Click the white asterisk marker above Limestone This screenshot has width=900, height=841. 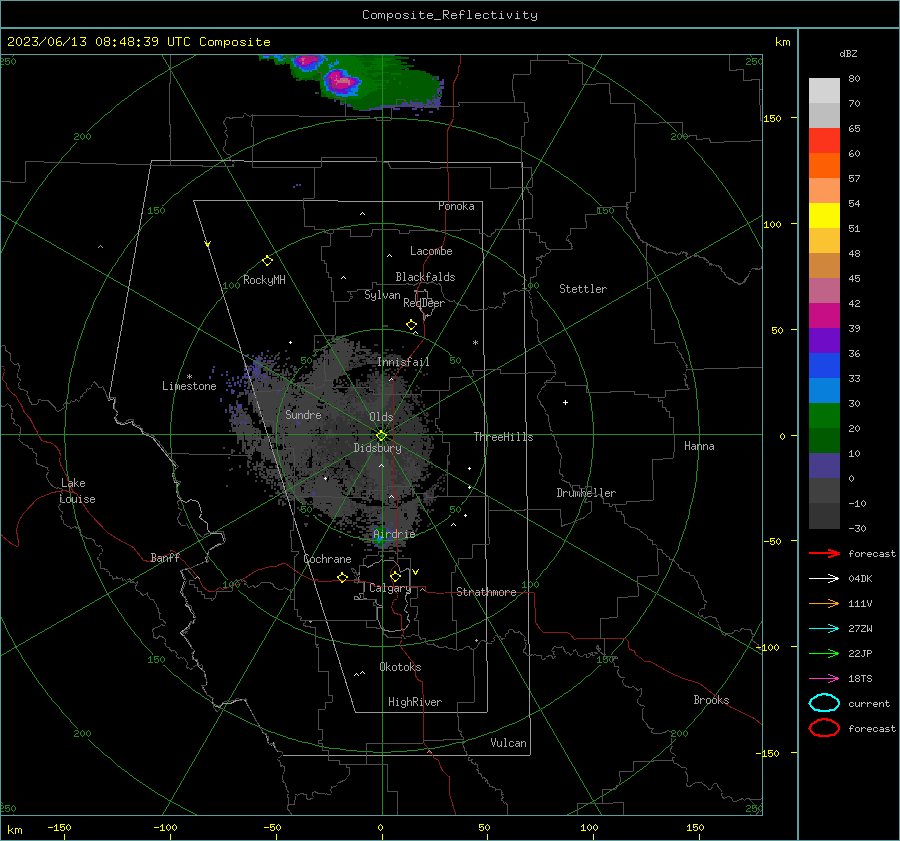189,377
